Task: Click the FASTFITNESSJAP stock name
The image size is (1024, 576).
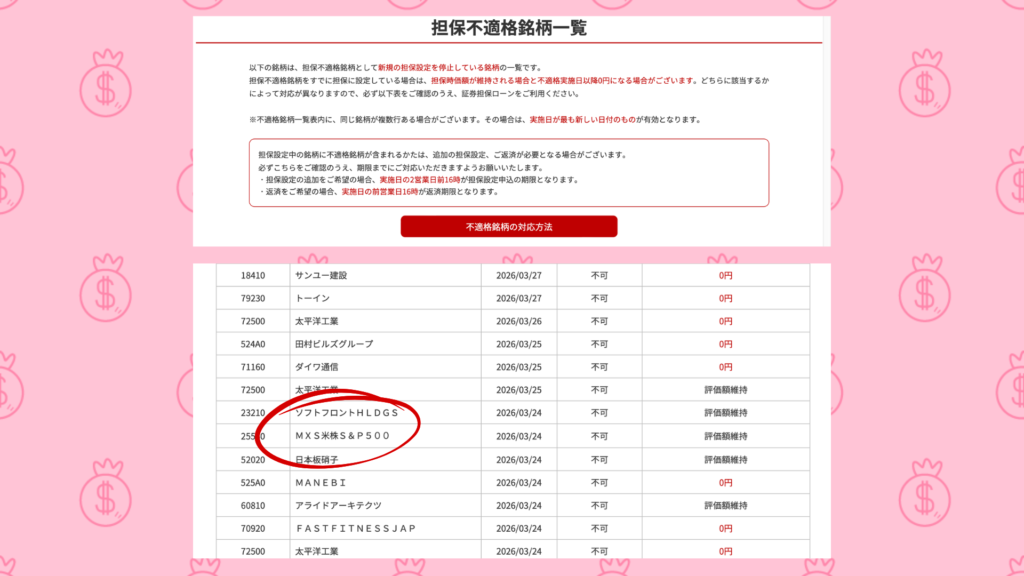Action: point(355,528)
